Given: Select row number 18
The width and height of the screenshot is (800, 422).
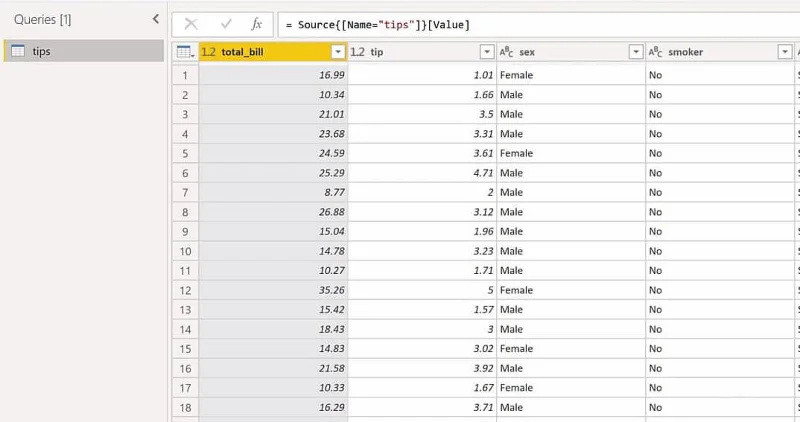Looking at the screenshot, I should [185, 408].
